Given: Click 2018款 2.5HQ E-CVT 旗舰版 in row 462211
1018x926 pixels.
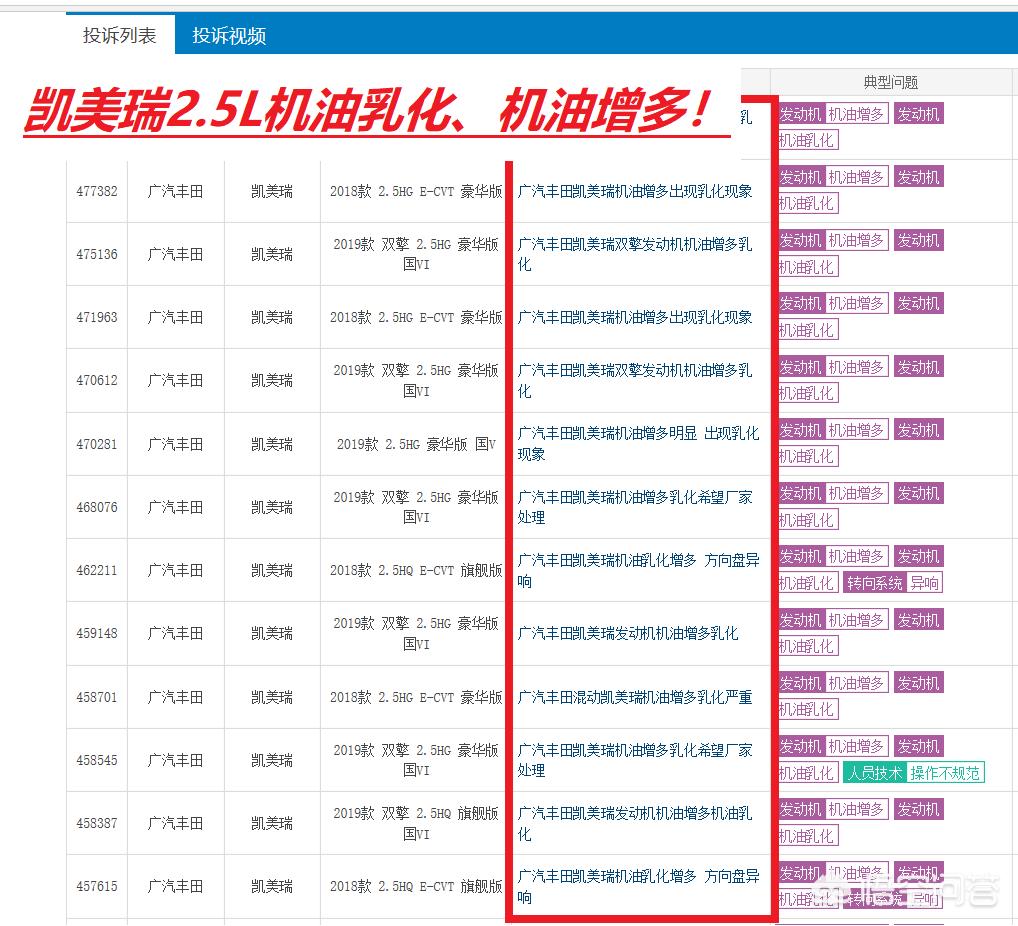Looking at the screenshot, I should (416, 571).
